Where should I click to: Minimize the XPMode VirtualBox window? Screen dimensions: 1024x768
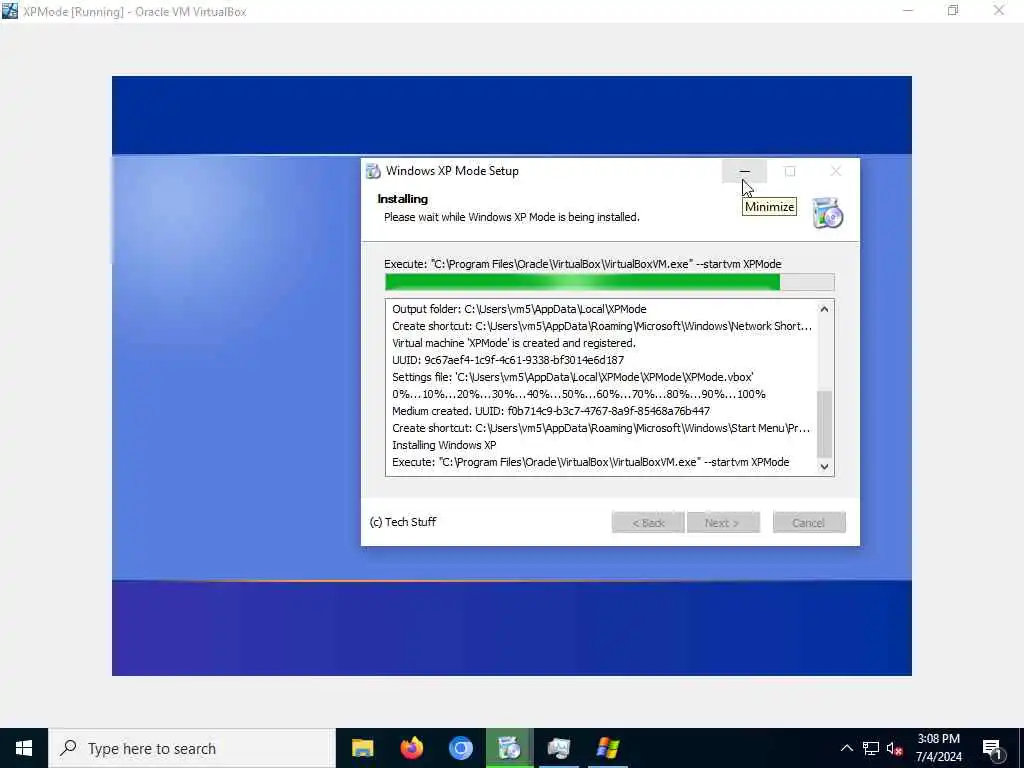point(908,10)
